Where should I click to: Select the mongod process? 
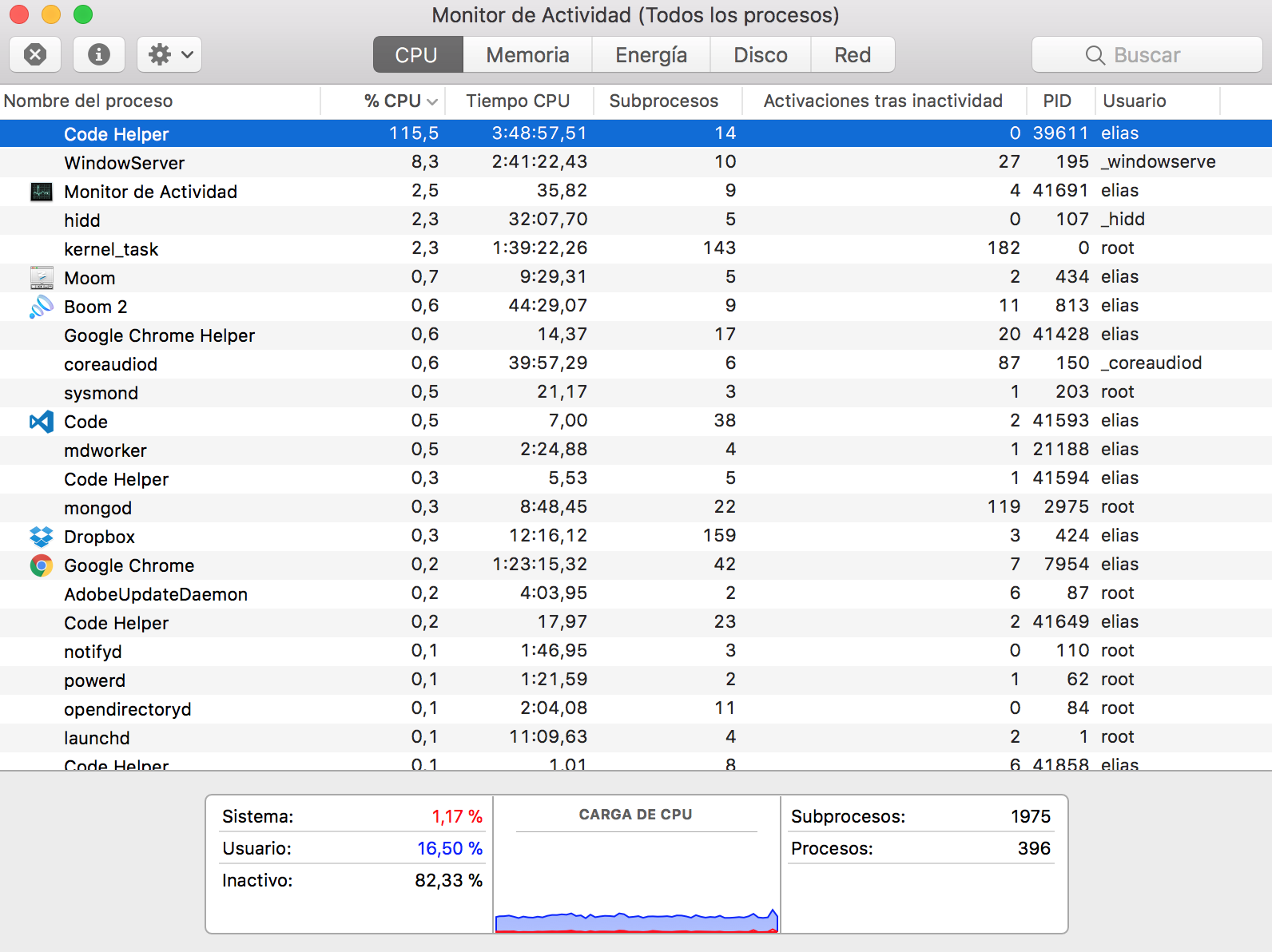(x=636, y=507)
